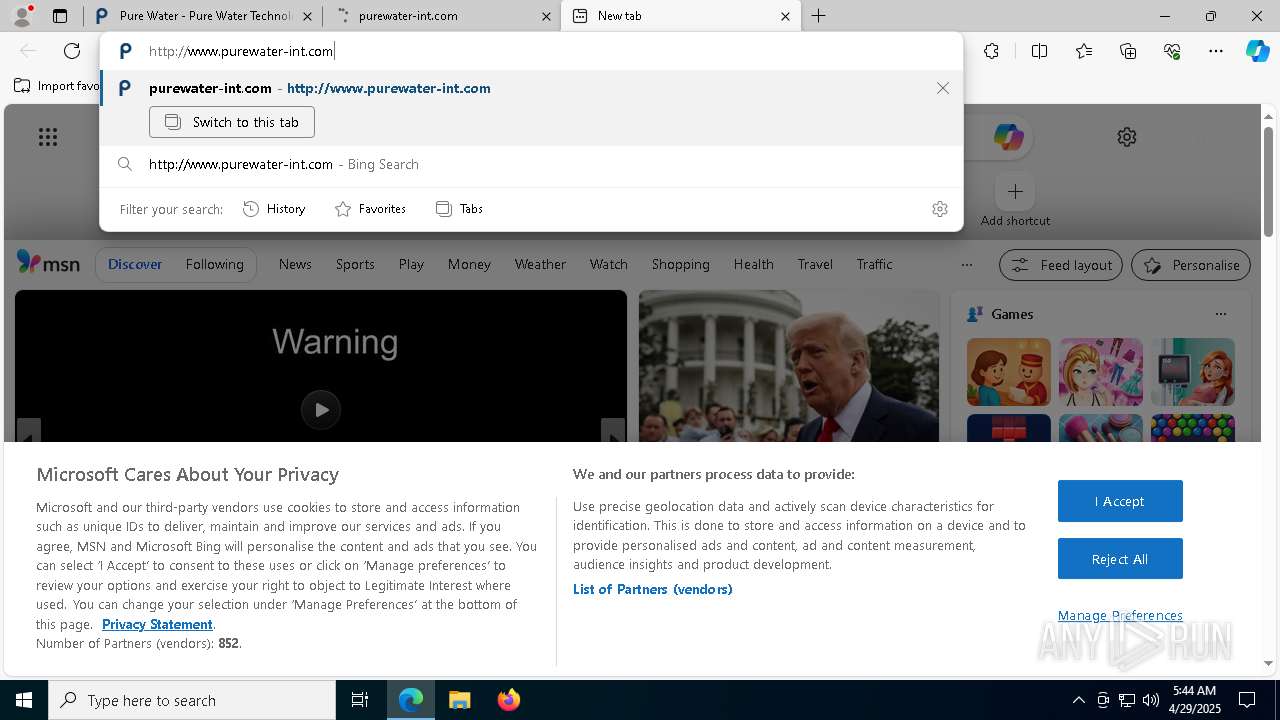Image resolution: width=1280 pixels, height=720 pixels.
Task: Select the Following feed tab
Action: click(x=214, y=264)
